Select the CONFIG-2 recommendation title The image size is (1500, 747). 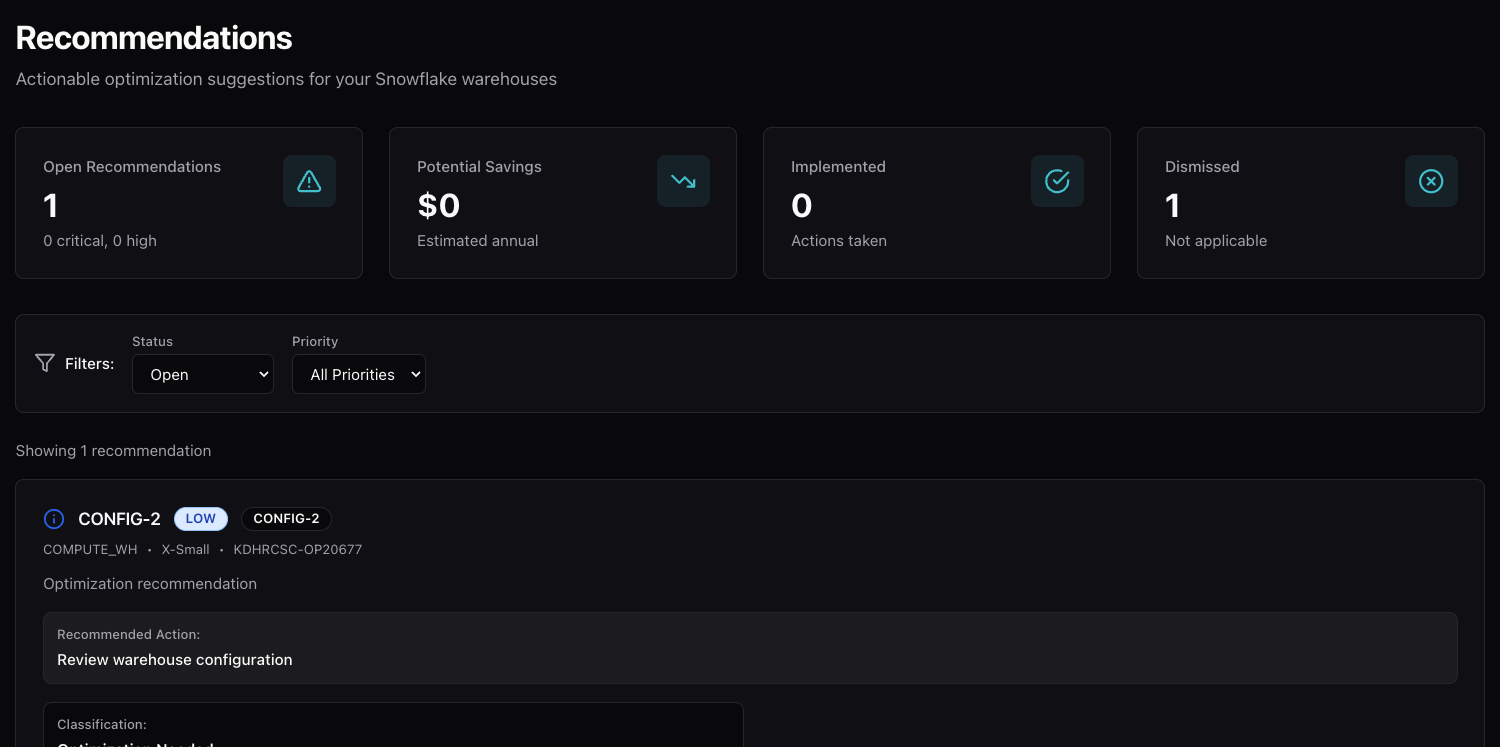tap(119, 519)
